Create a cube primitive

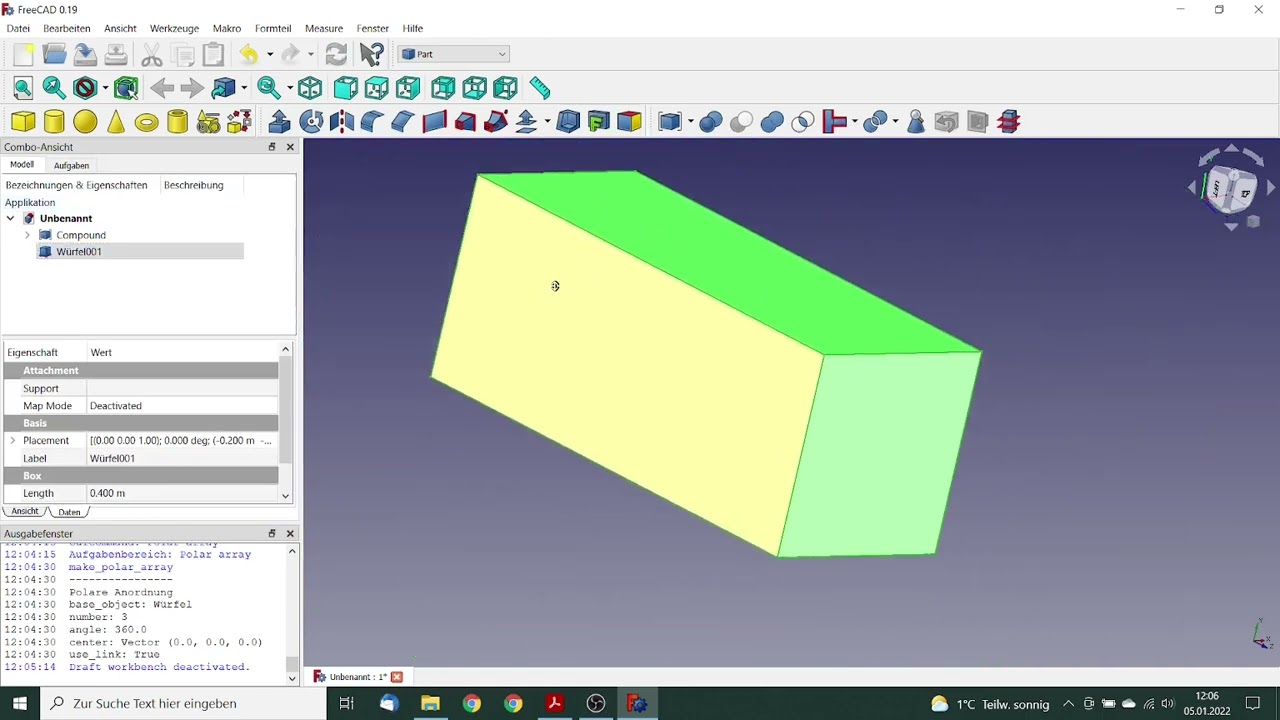coord(23,122)
